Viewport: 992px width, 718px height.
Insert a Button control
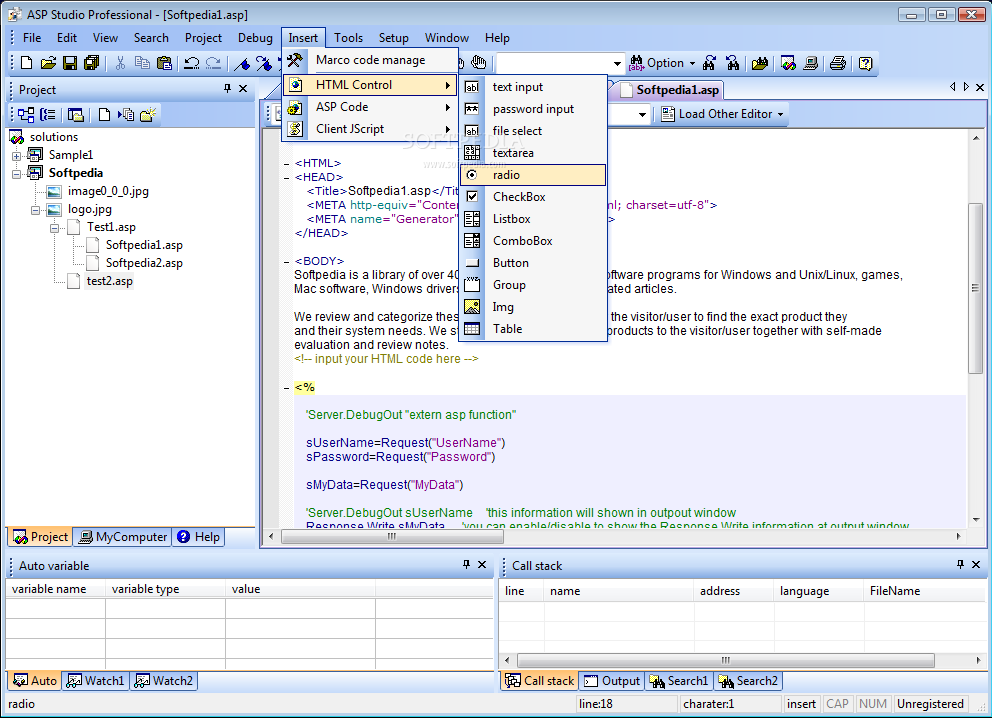tap(533, 263)
